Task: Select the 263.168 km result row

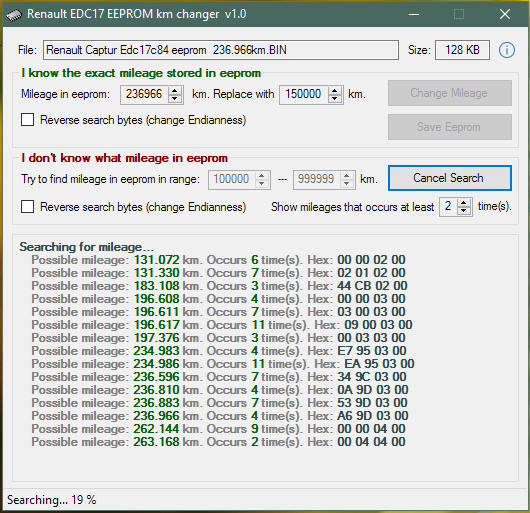Action: click(x=218, y=442)
